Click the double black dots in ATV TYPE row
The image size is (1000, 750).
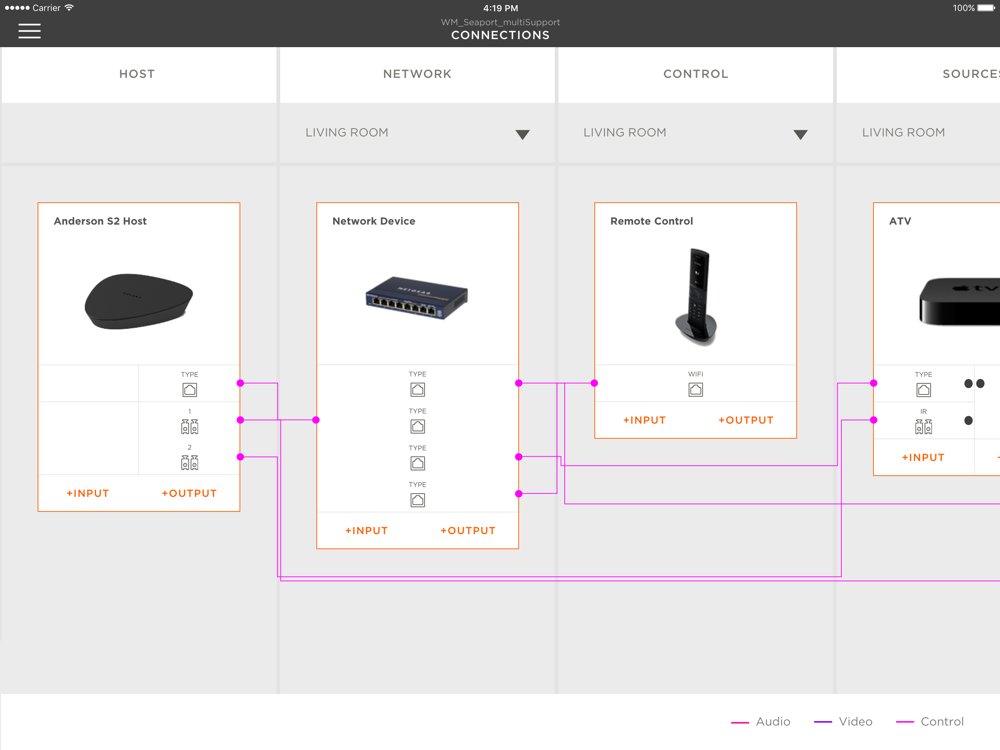click(x=974, y=383)
